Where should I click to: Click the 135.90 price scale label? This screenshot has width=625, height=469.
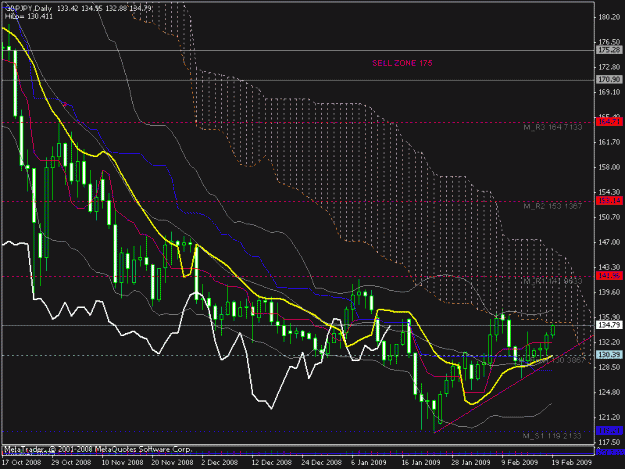610,317
